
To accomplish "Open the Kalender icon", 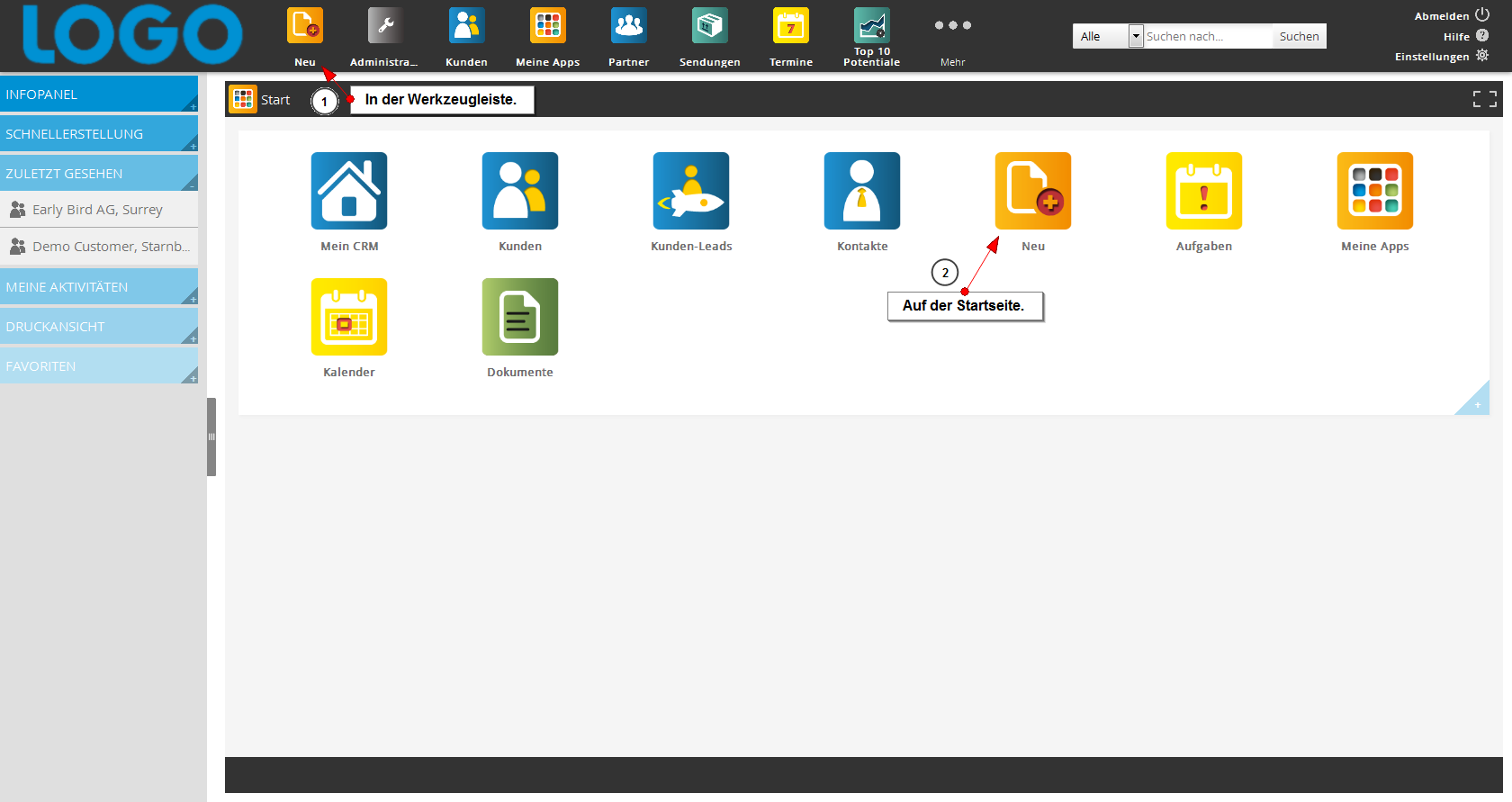I will point(349,317).
